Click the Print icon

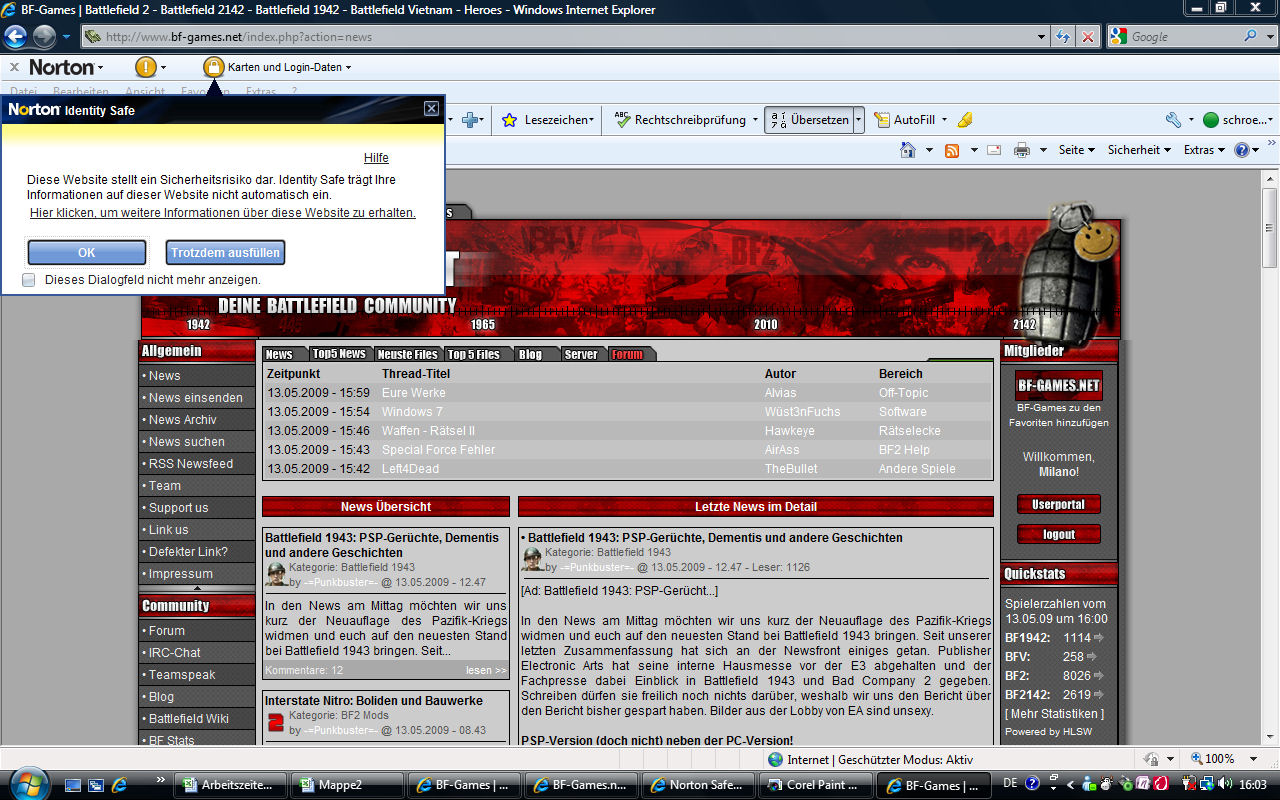coord(1022,150)
